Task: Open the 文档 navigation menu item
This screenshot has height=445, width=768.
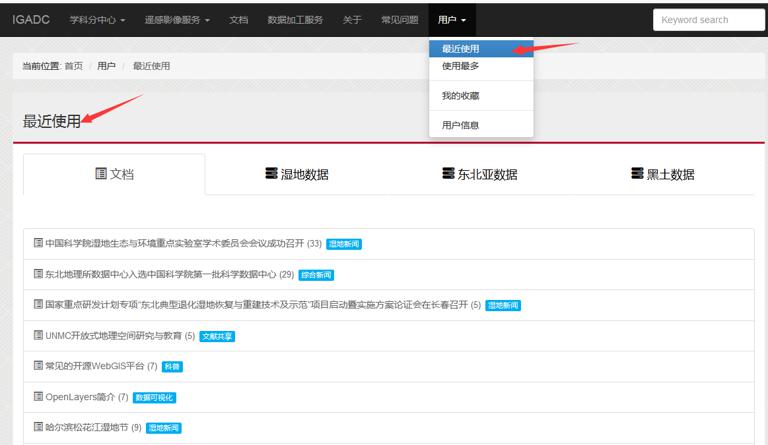Action: [x=239, y=20]
